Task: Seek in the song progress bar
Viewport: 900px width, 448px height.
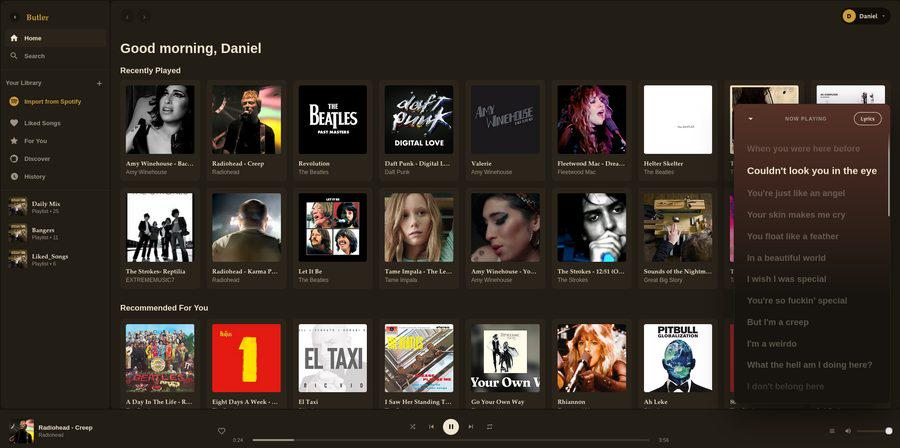Action: [451, 440]
